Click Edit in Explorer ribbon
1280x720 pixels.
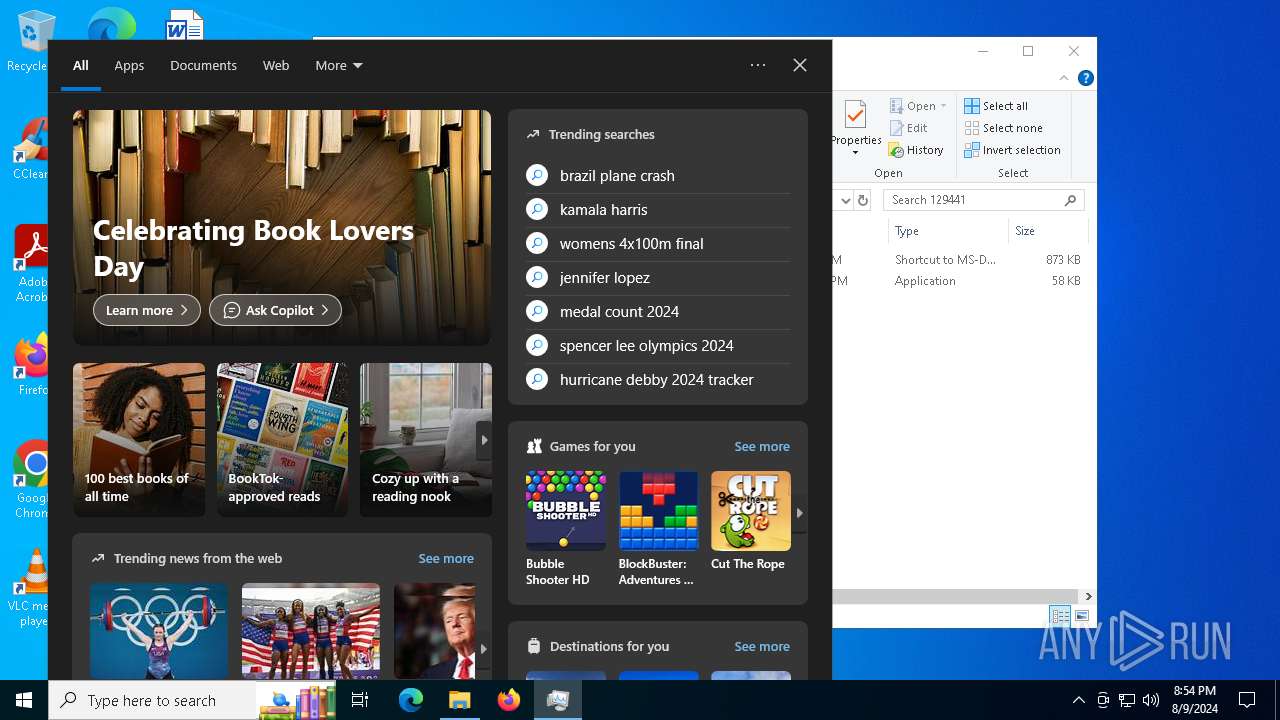point(908,128)
